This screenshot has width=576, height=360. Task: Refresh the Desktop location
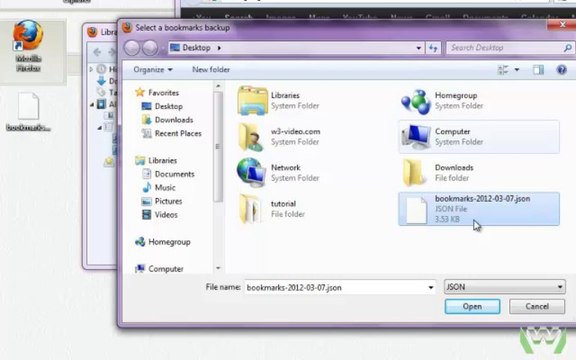(x=433, y=48)
